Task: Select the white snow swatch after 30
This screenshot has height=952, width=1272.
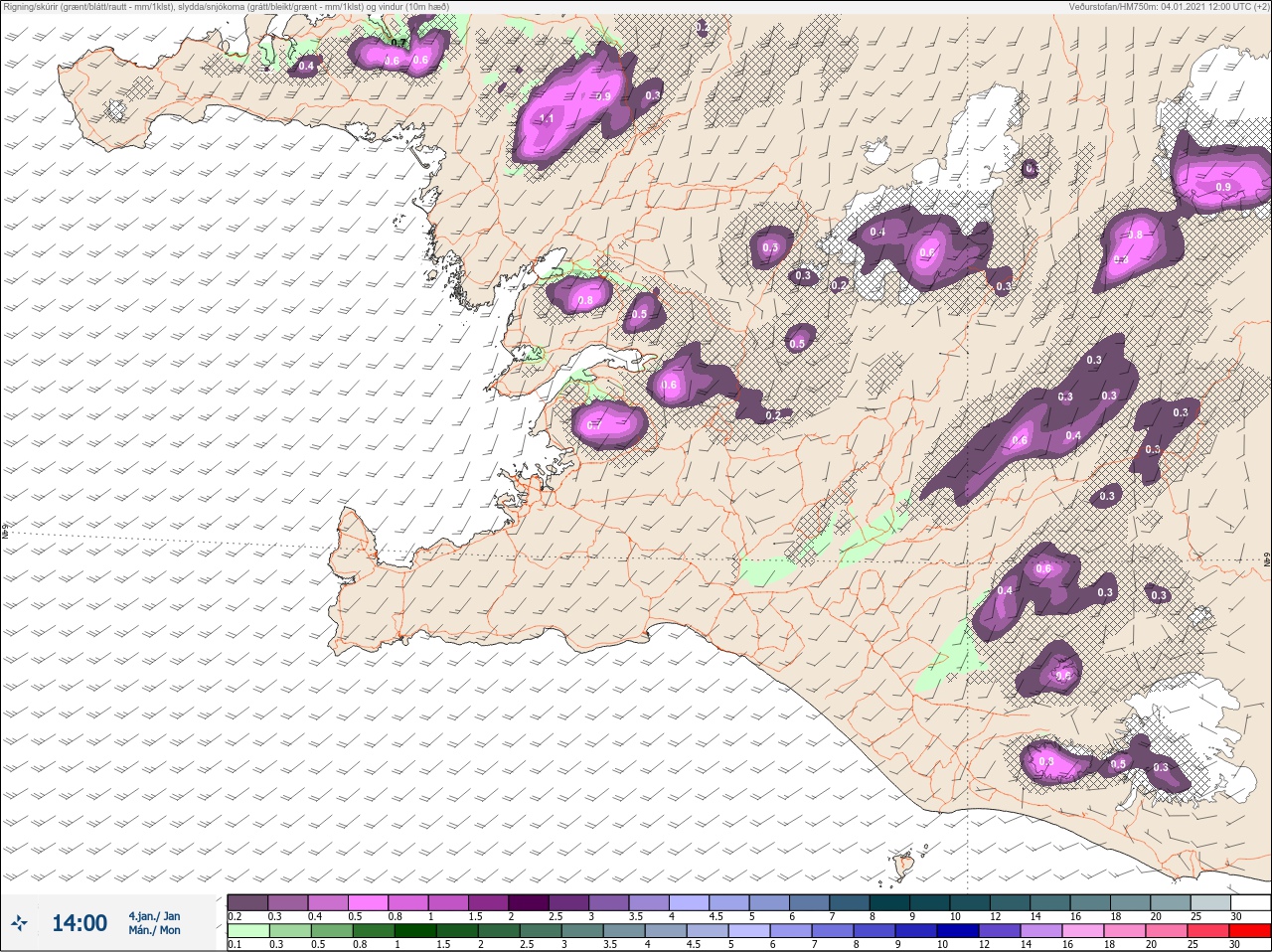Action: point(1250,902)
